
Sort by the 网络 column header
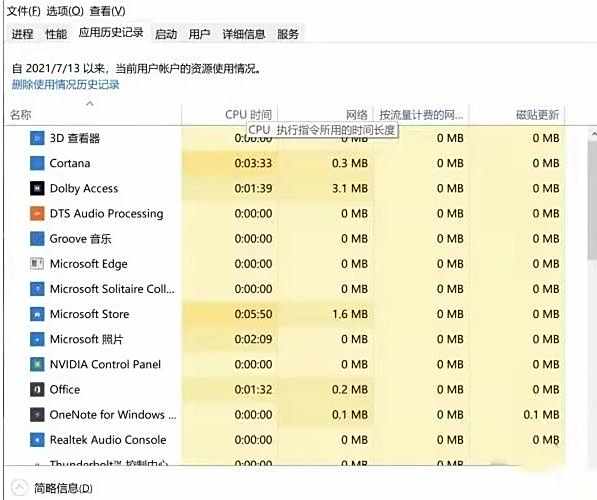[326, 115]
